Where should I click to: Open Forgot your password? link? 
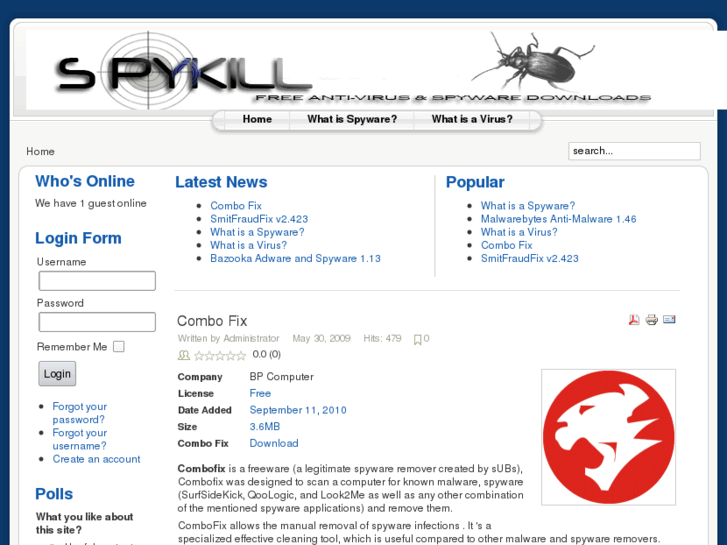[79, 413]
